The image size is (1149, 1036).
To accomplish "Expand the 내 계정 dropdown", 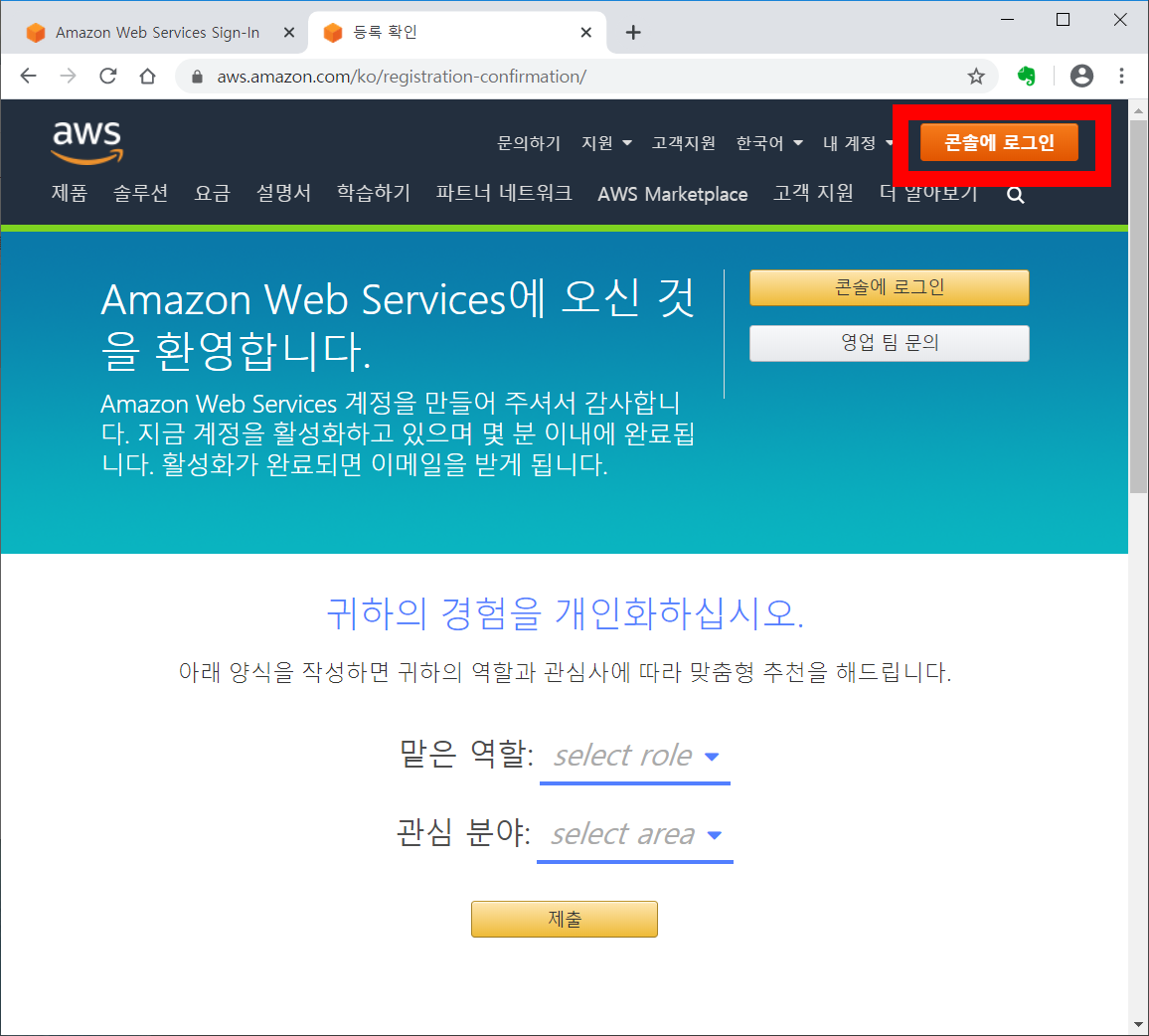I will (x=858, y=143).
